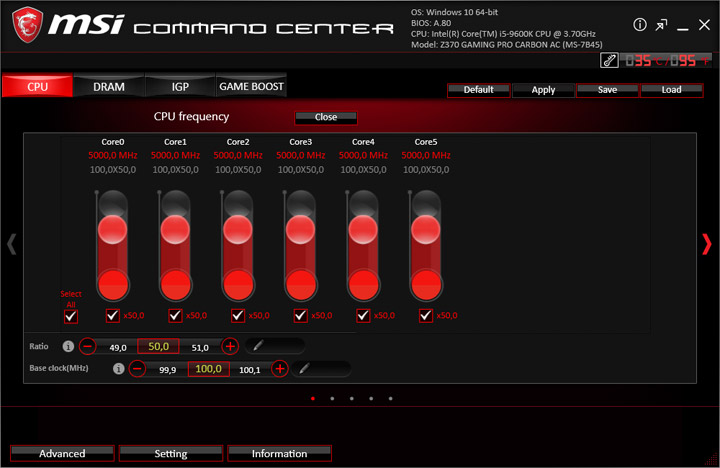Load a saved profile
This screenshot has width=720, height=468.
671,90
